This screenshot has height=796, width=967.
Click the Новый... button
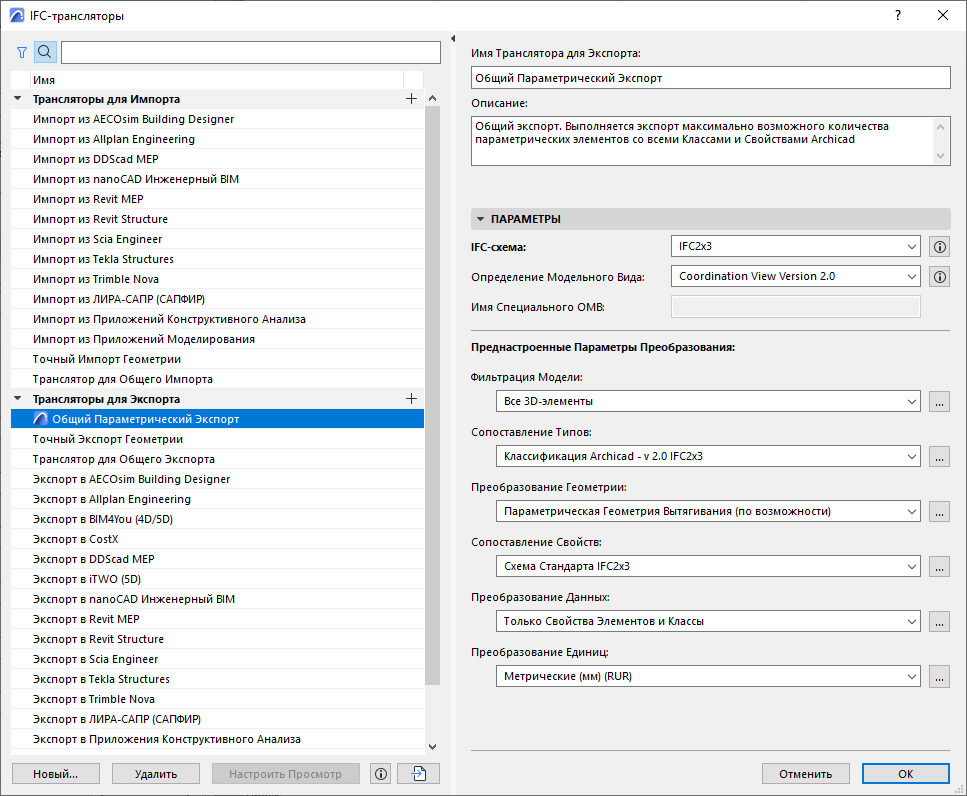coord(56,774)
